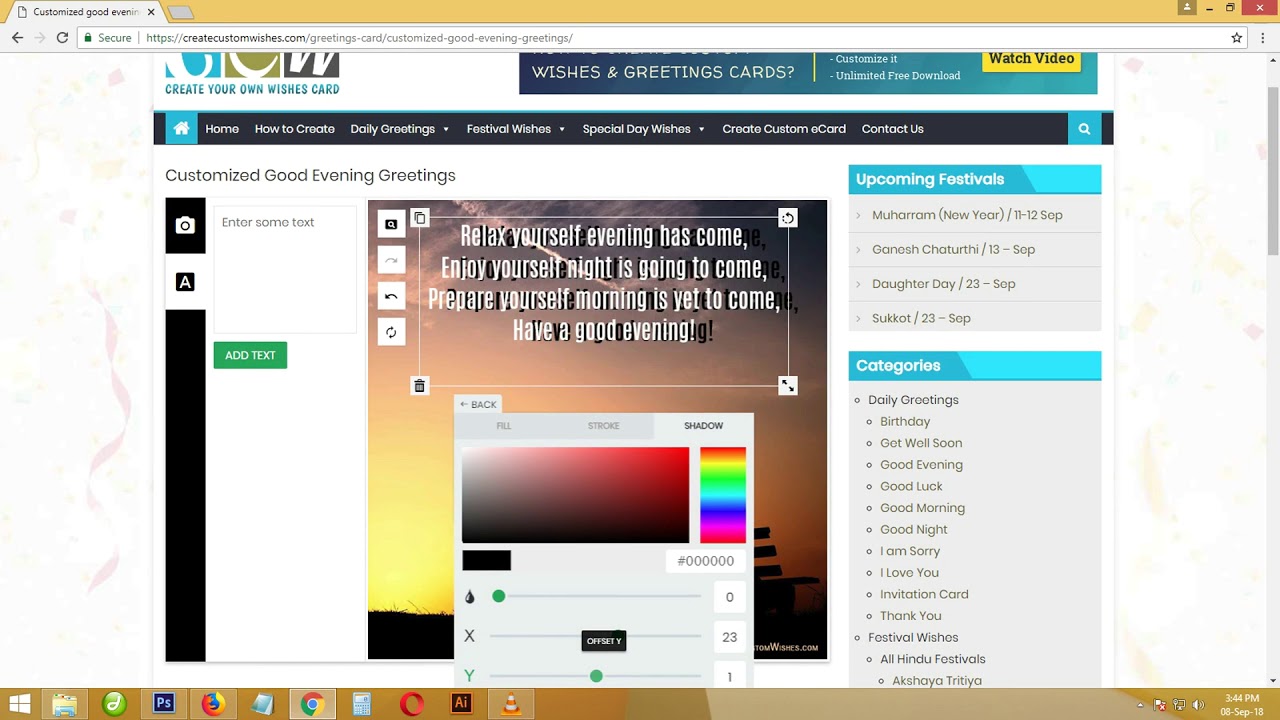This screenshot has width=1280, height=720.
Task: Open Calculator from the taskbar
Action: [x=361, y=704]
